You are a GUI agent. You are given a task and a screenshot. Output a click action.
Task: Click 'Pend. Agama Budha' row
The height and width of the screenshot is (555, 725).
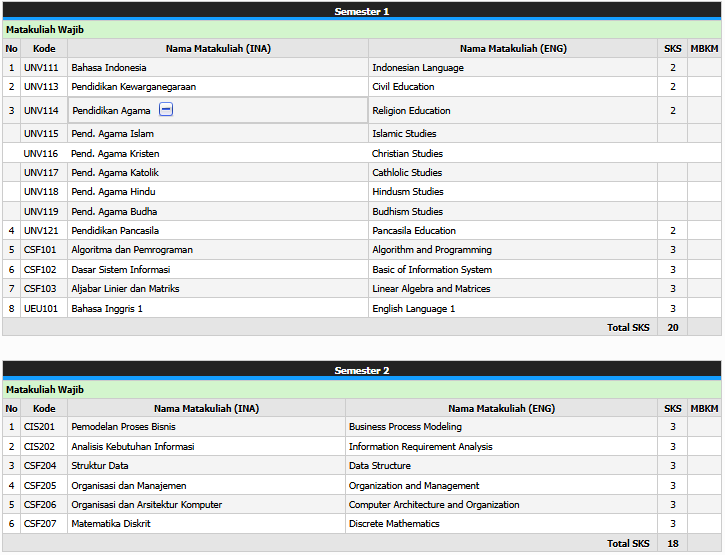362,211
